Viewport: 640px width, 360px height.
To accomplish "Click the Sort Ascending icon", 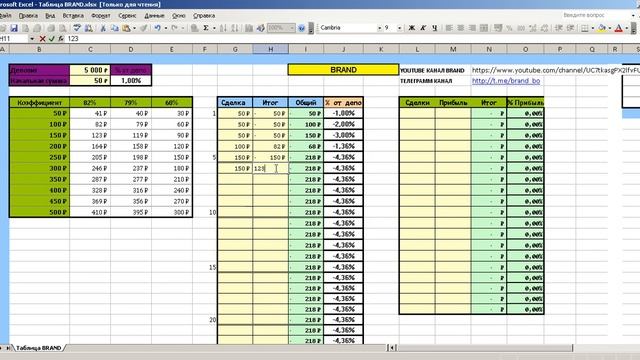I will tap(223, 28).
